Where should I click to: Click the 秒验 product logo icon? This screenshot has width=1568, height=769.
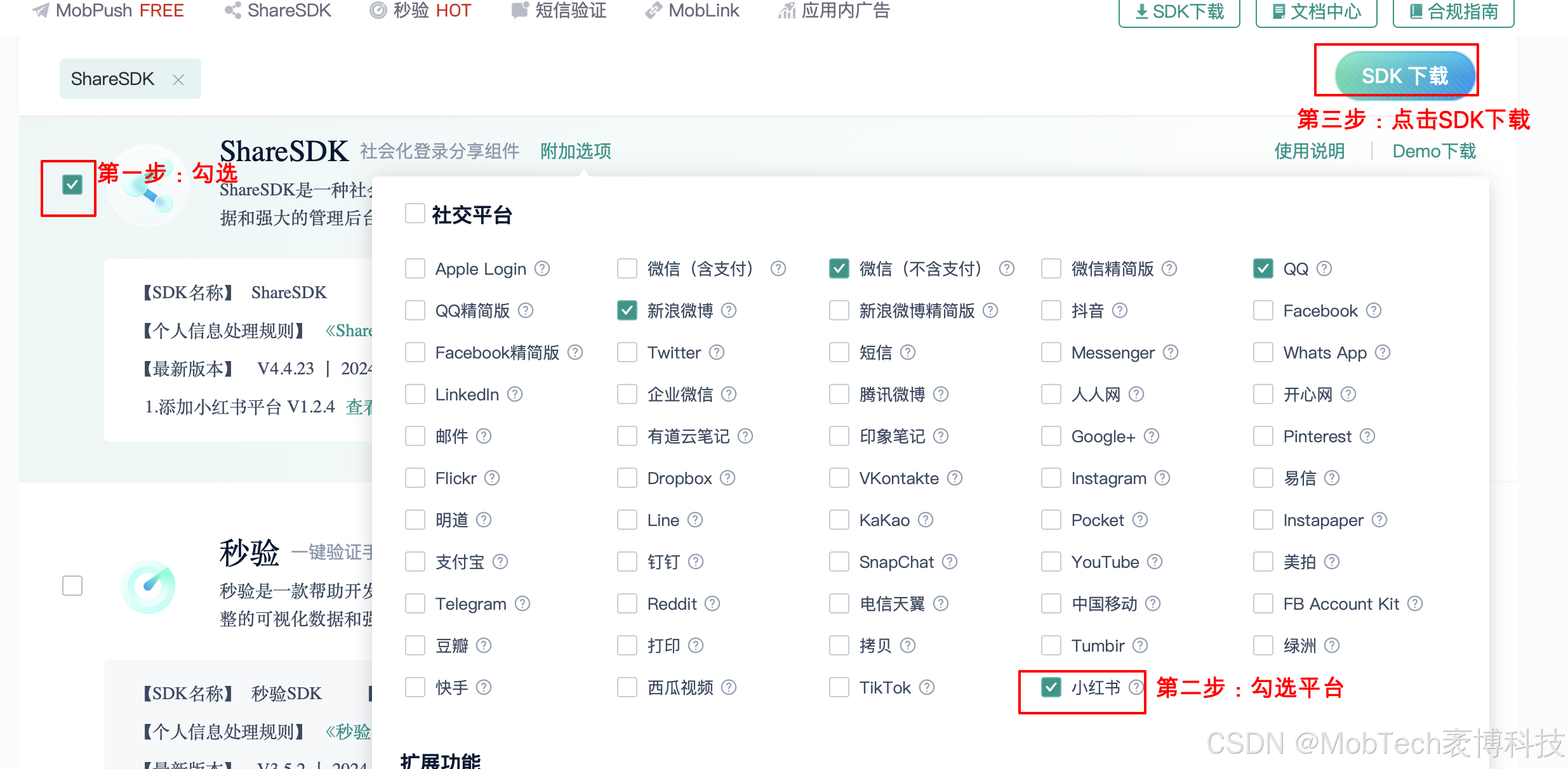click(x=148, y=586)
